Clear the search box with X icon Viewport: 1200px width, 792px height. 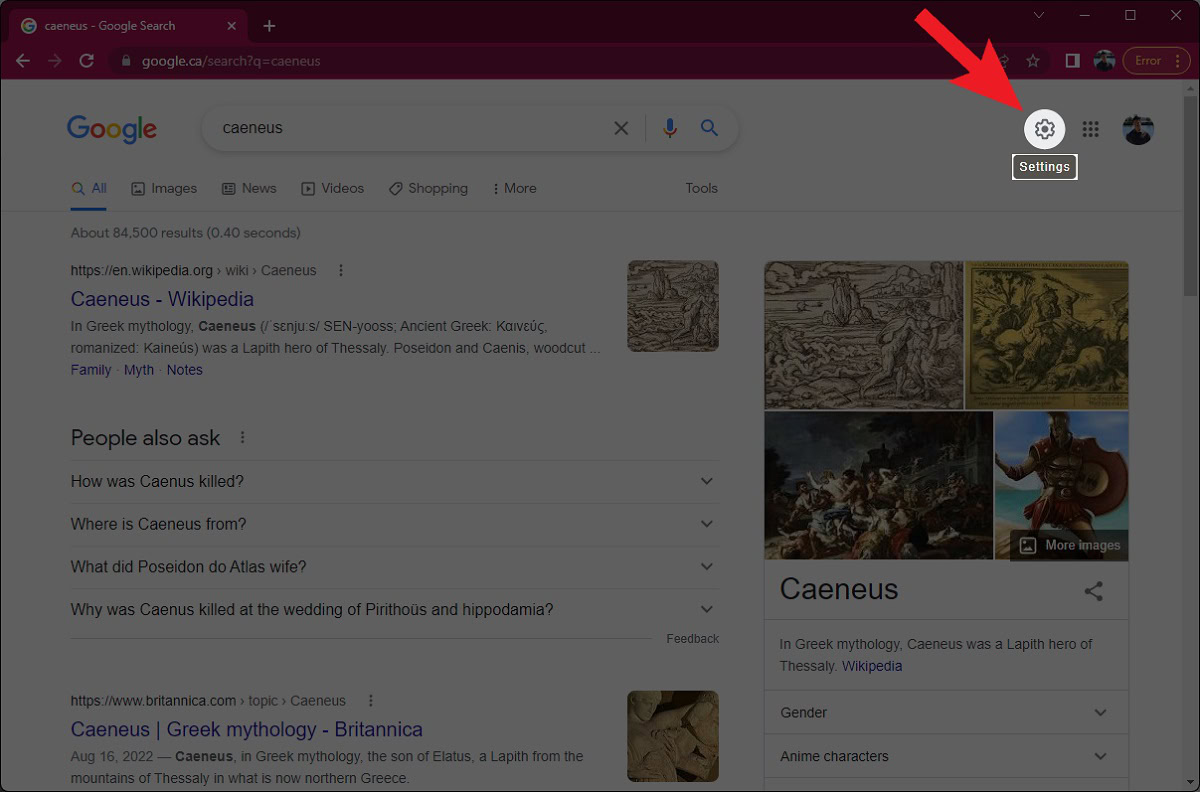tap(621, 128)
